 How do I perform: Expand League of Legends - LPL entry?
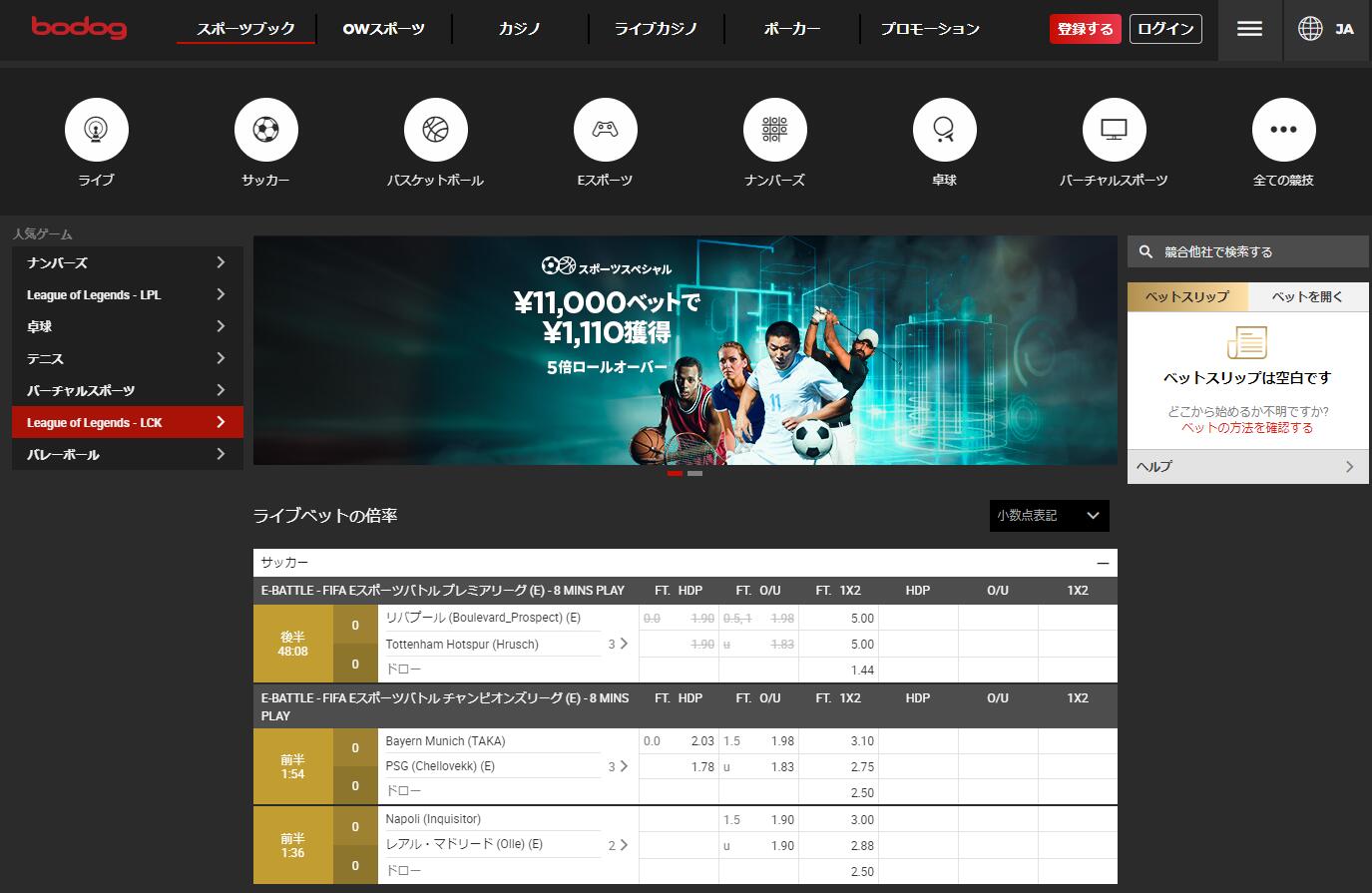[x=128, y=294]
